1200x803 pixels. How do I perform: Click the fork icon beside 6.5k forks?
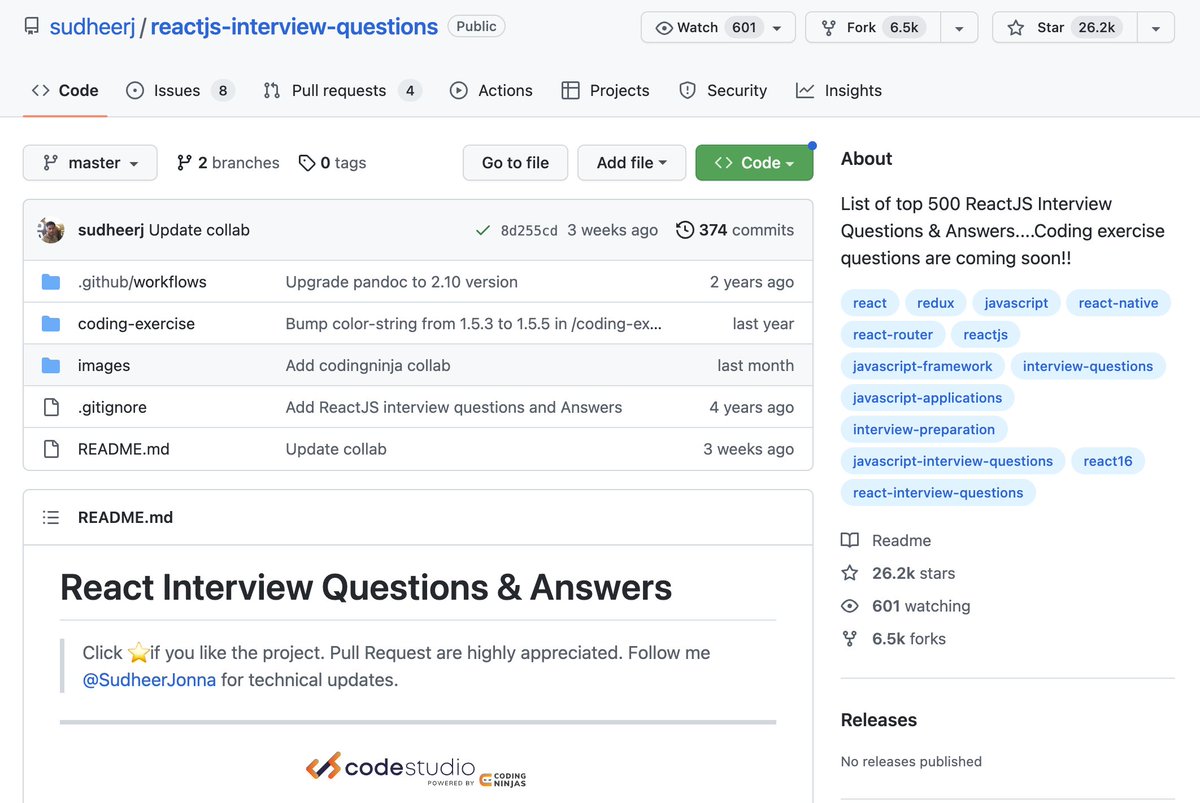coord(850,639)
